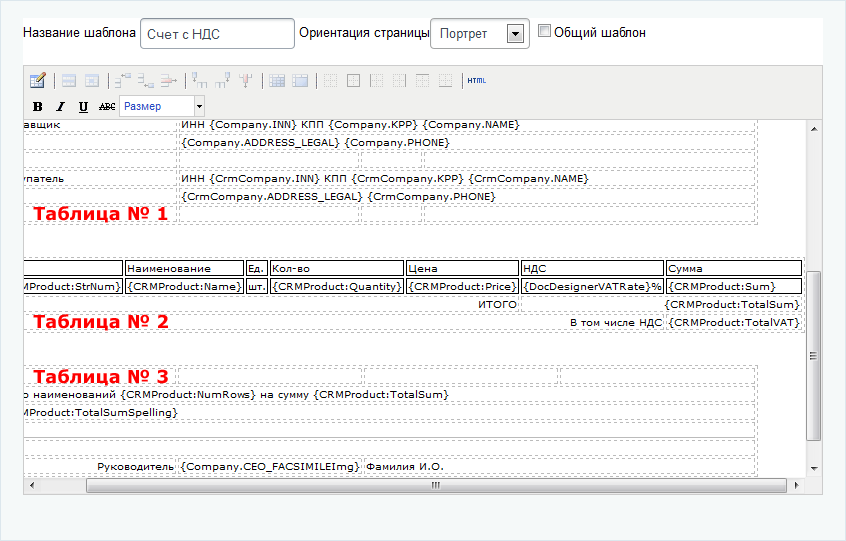Toggle italic text formatting
The height and width of the screenshot is (541, 846).
pyautogui.click(x=60, y=106)
